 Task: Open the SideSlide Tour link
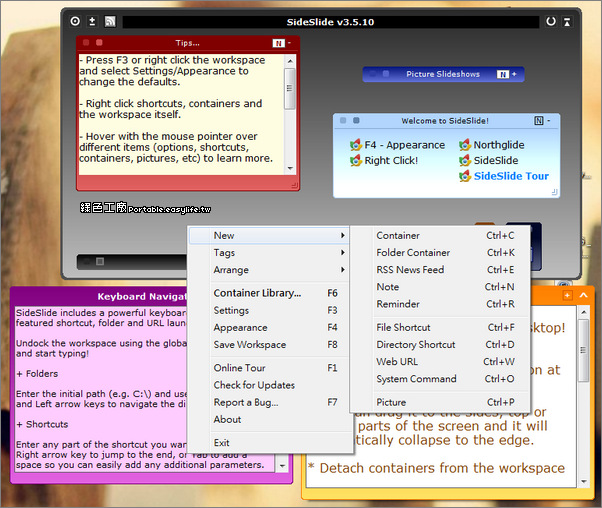(x=504, y=176)
